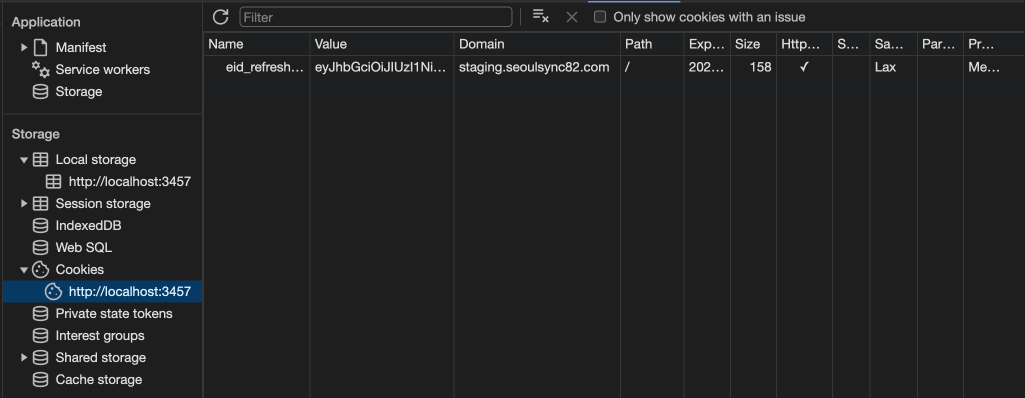The height and width of the screenshot is (398, 1025).
Task: Refresh the cookies table
Action: coord(221,17)
